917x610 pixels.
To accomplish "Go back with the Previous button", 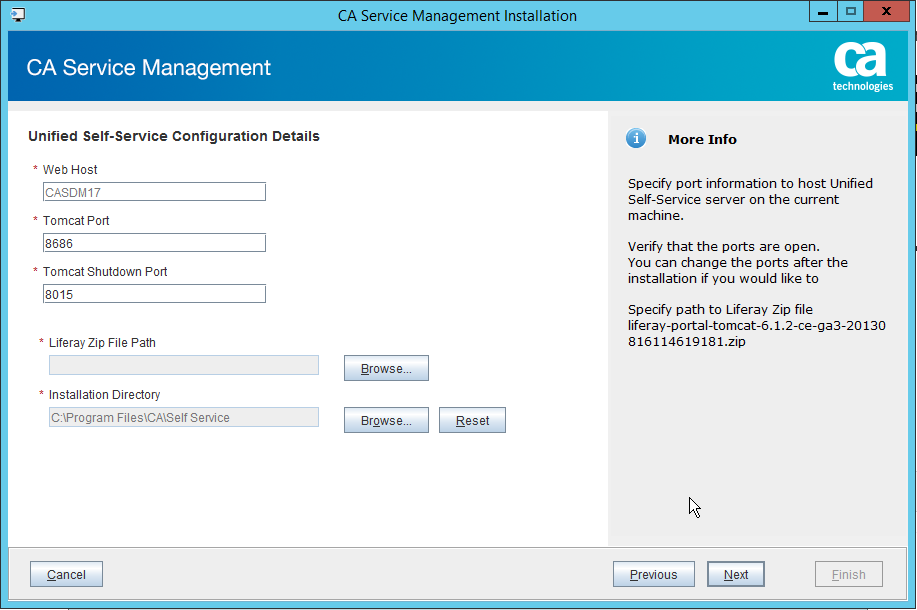I will 653,574.
